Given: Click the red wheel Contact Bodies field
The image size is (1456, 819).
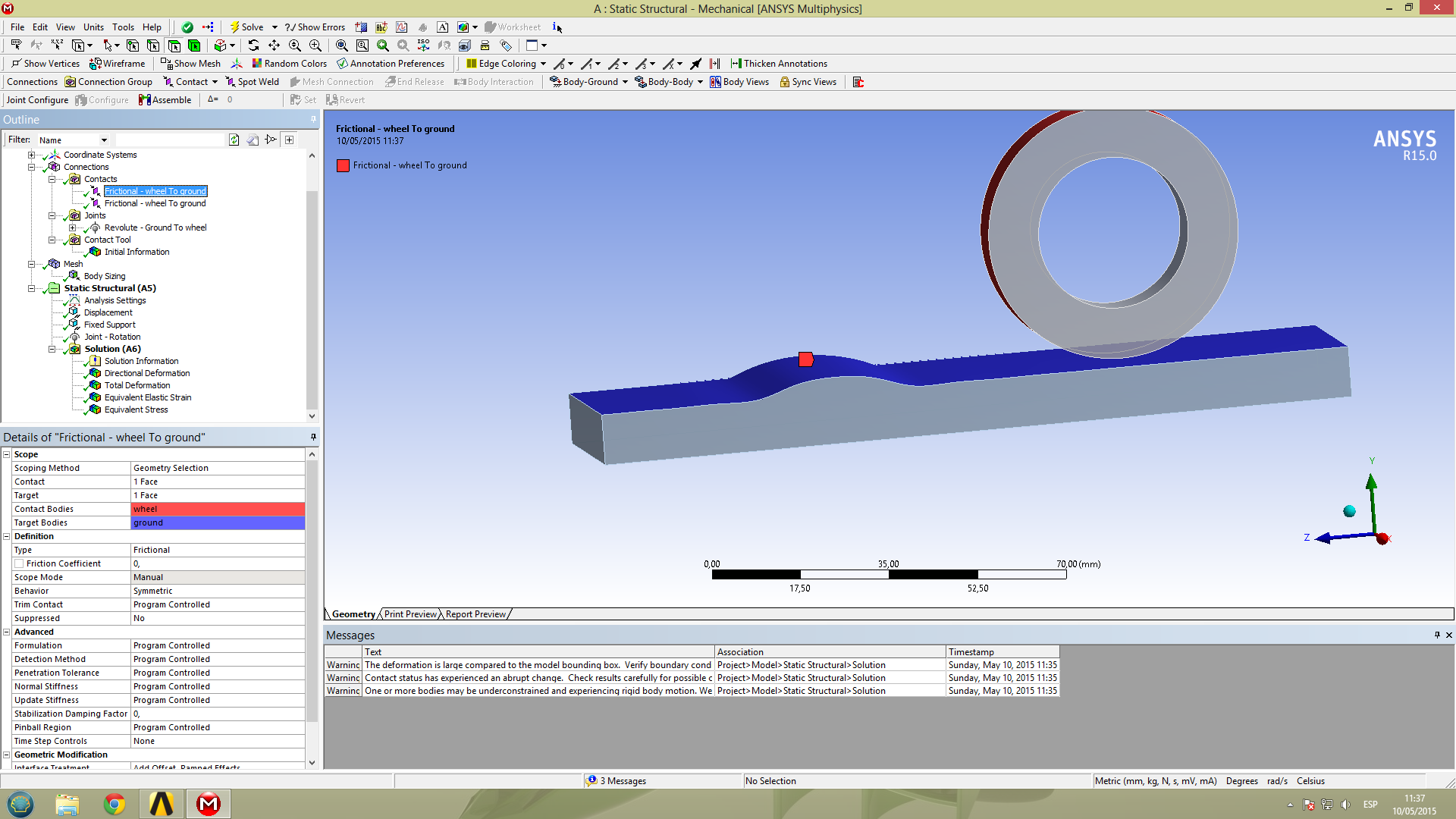Looking at the screenshot, I should 218,509.
